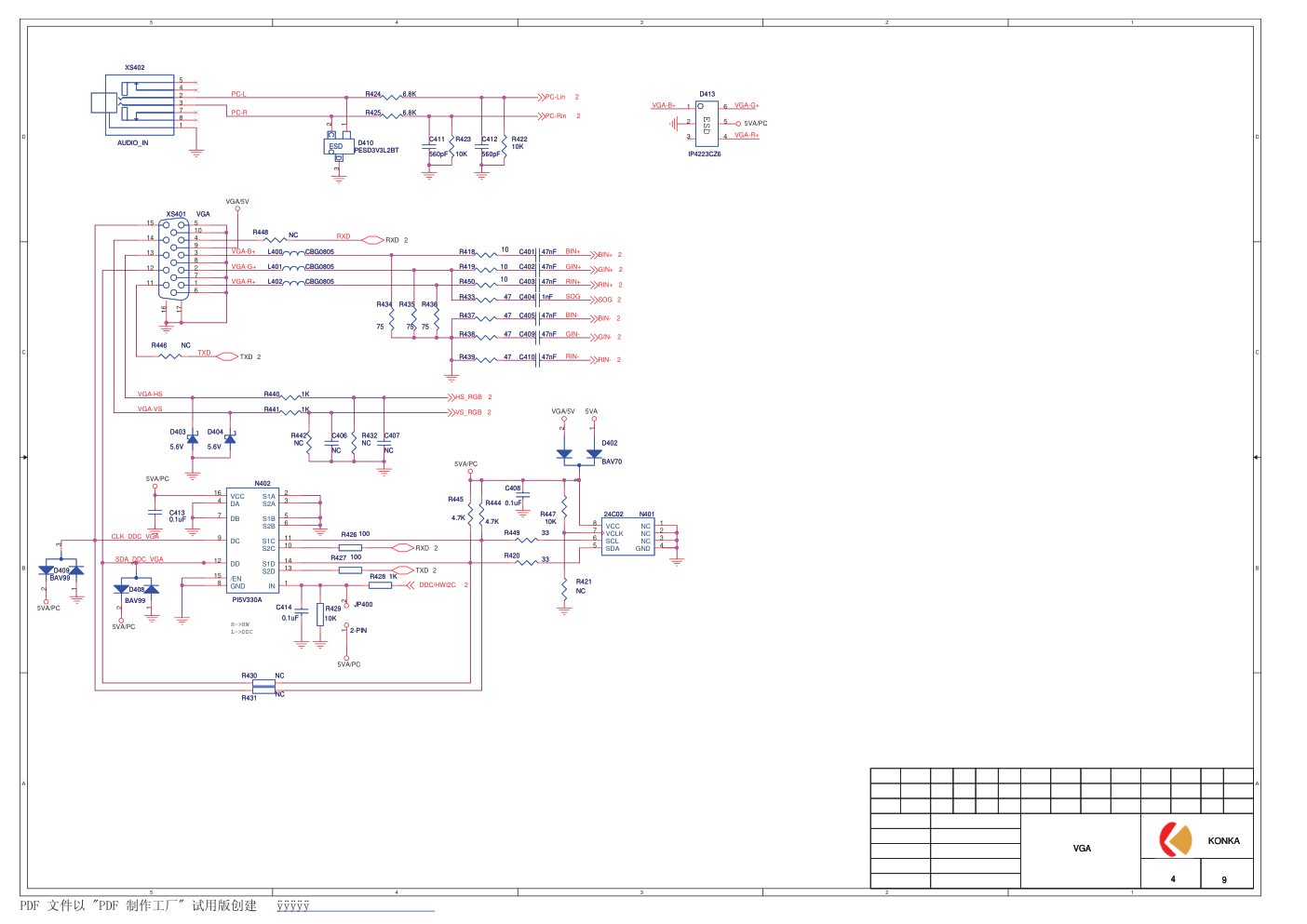Click the D404 zener diode symbol
Viewport: 1307px width, 924px height.
(230, 438)
